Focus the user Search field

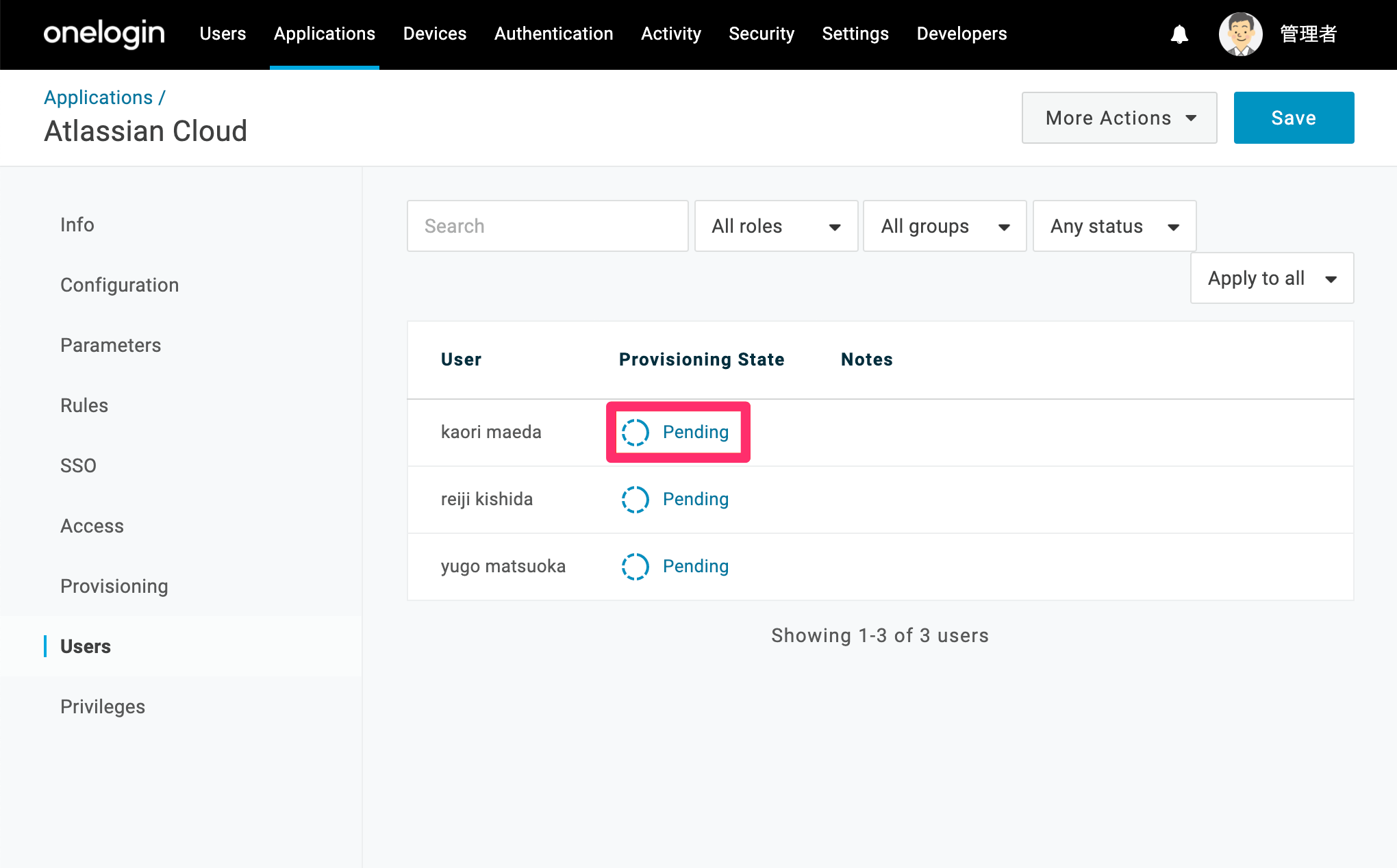[x=548, y=226]
